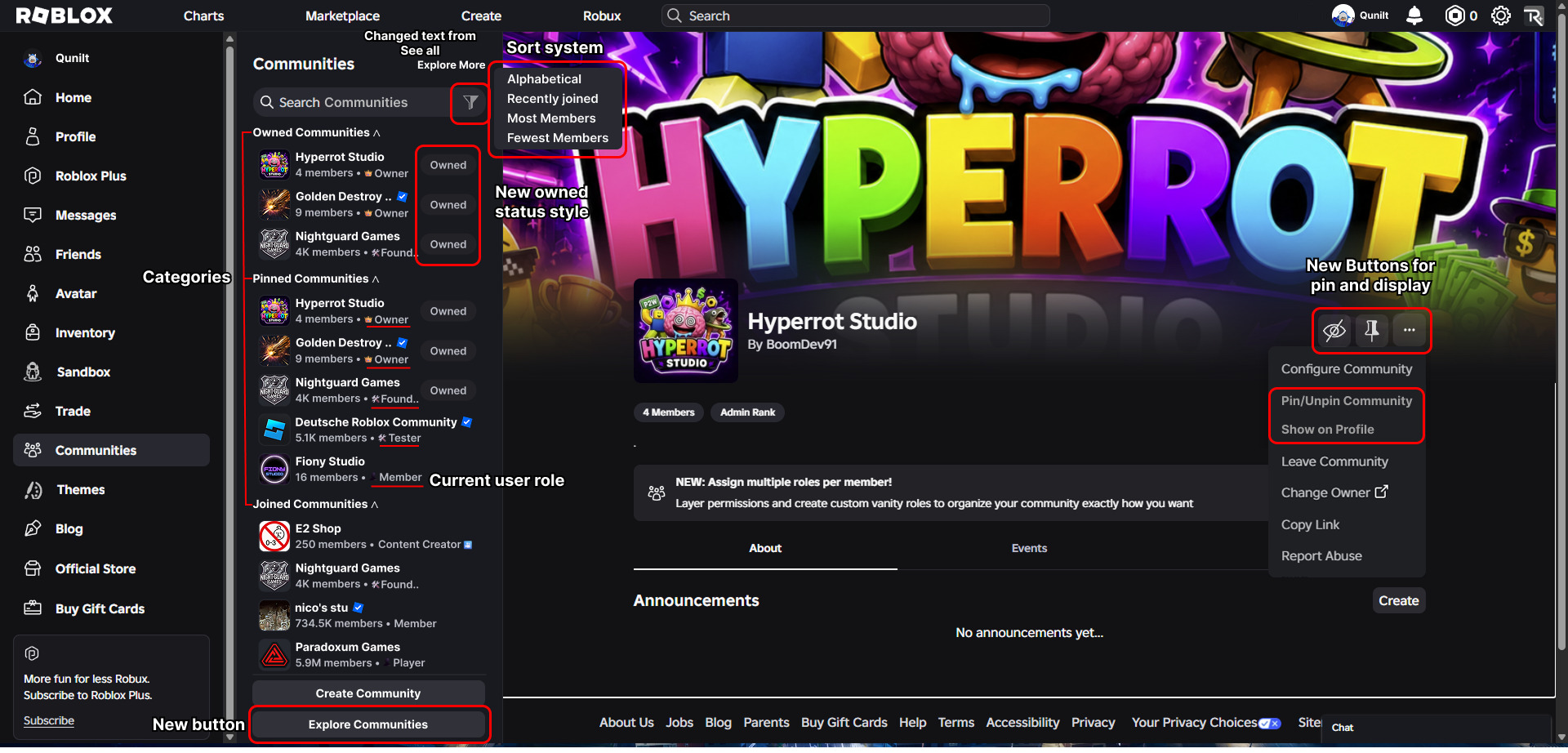Open the Deutsche Roblox Community entry
This screenshot has height=753, width=1568.
[367, 430]
